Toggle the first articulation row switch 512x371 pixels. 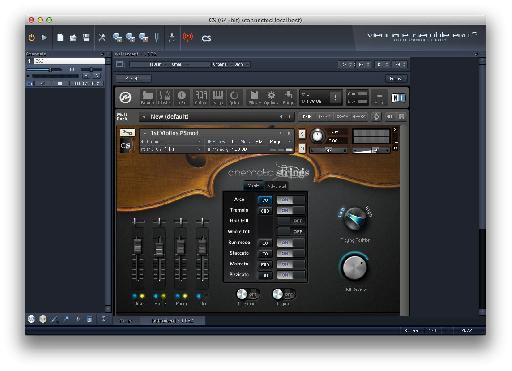click(x=290, y=200)
